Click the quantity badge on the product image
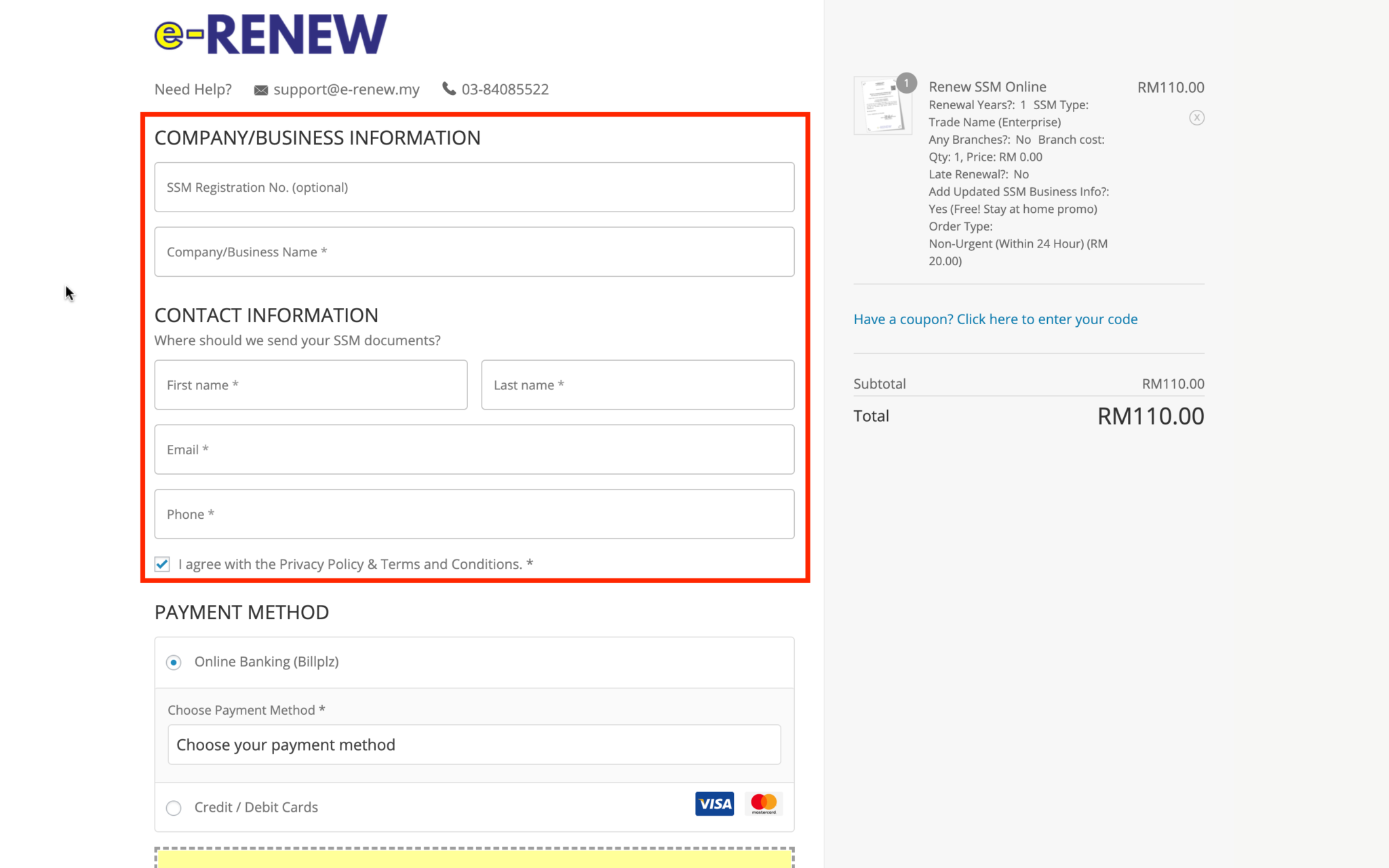 pos(906,83)
